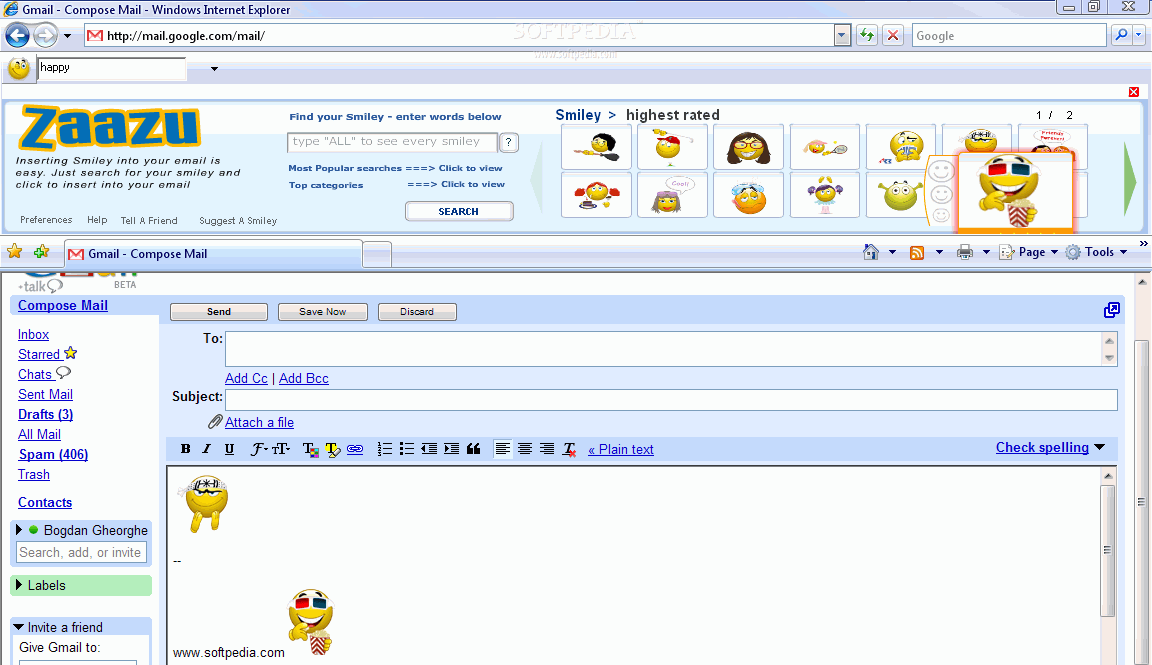Open the font size picker
This screenshot has height=665, width=1152.
coord(281,449)
